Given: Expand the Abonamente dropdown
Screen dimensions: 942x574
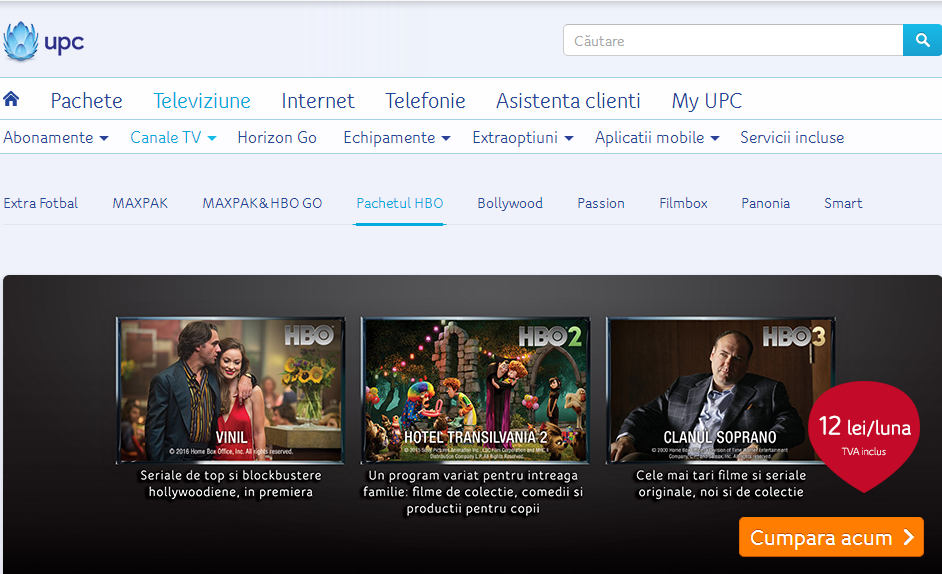Looking at the screenshot, I should [x=56, y=138].
